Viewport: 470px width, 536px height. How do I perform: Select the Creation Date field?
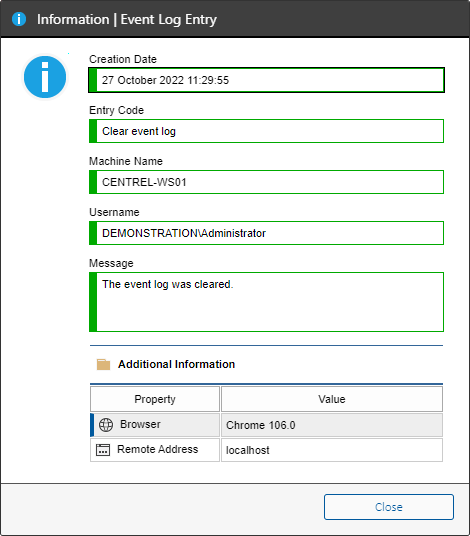266,80
